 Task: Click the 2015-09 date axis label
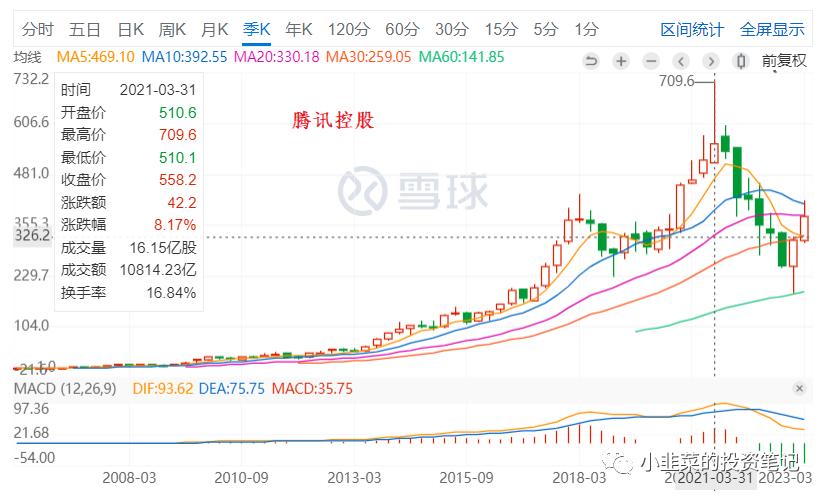pyautogui.click(x=466, y=478)
